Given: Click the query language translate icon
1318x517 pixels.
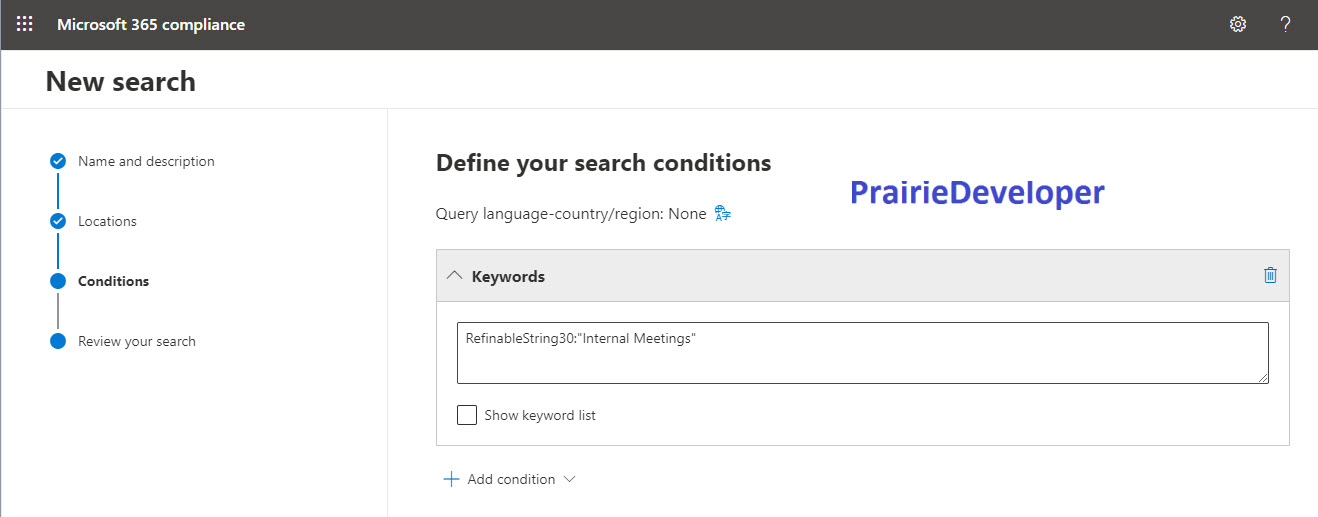Looking at the screenshot, I should point(723,213).
